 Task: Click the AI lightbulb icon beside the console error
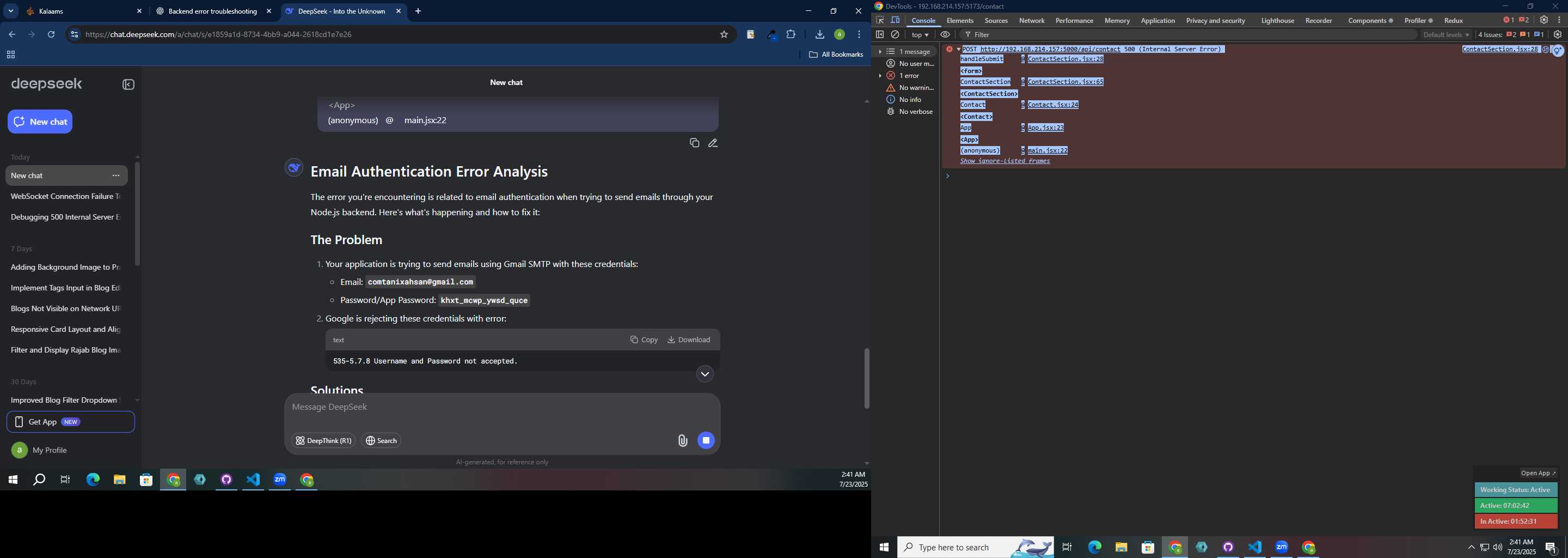(x=1558, y=51)
